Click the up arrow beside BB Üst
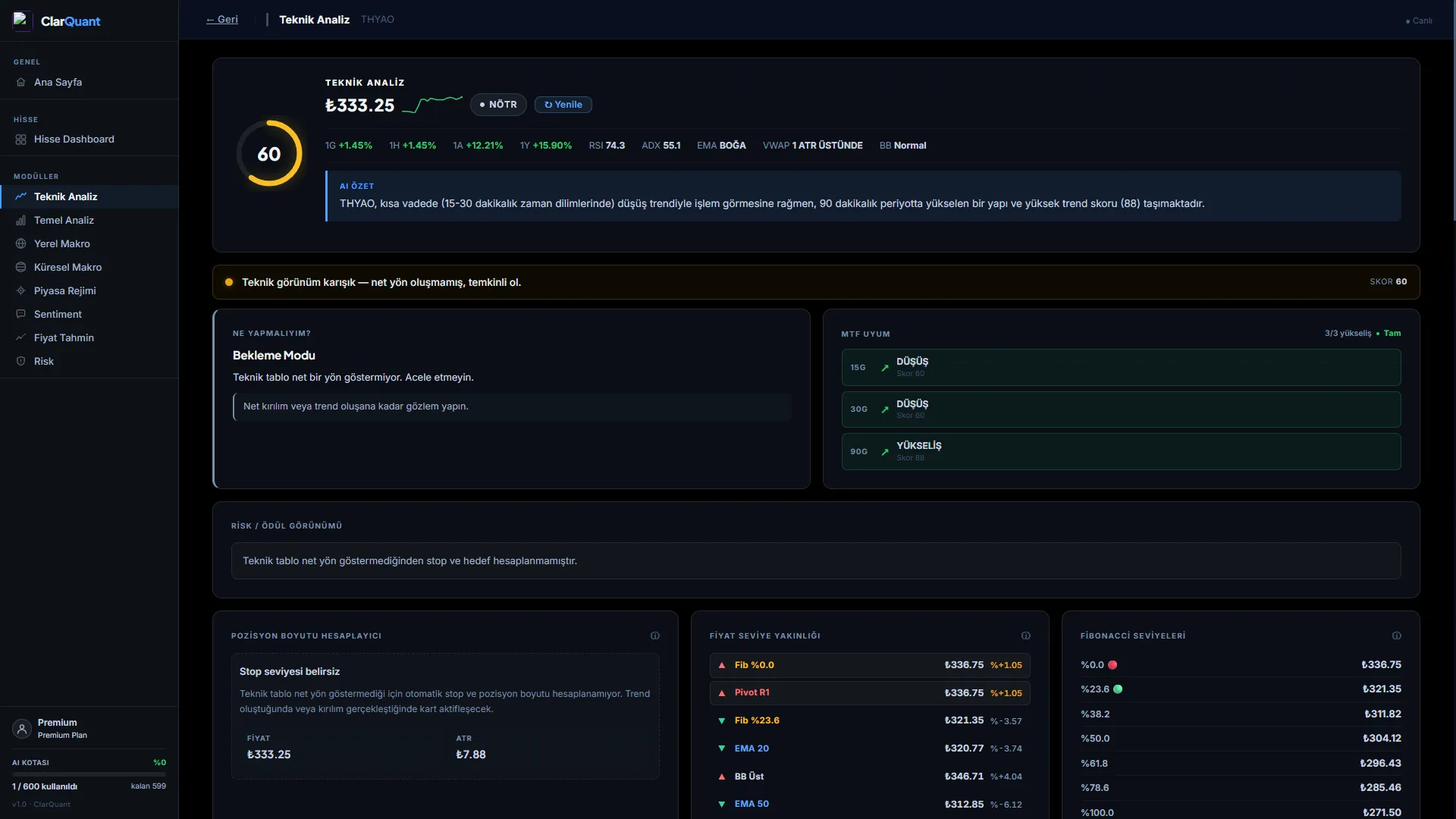Viewport: 1456px width, 819px height. point(722,777)
